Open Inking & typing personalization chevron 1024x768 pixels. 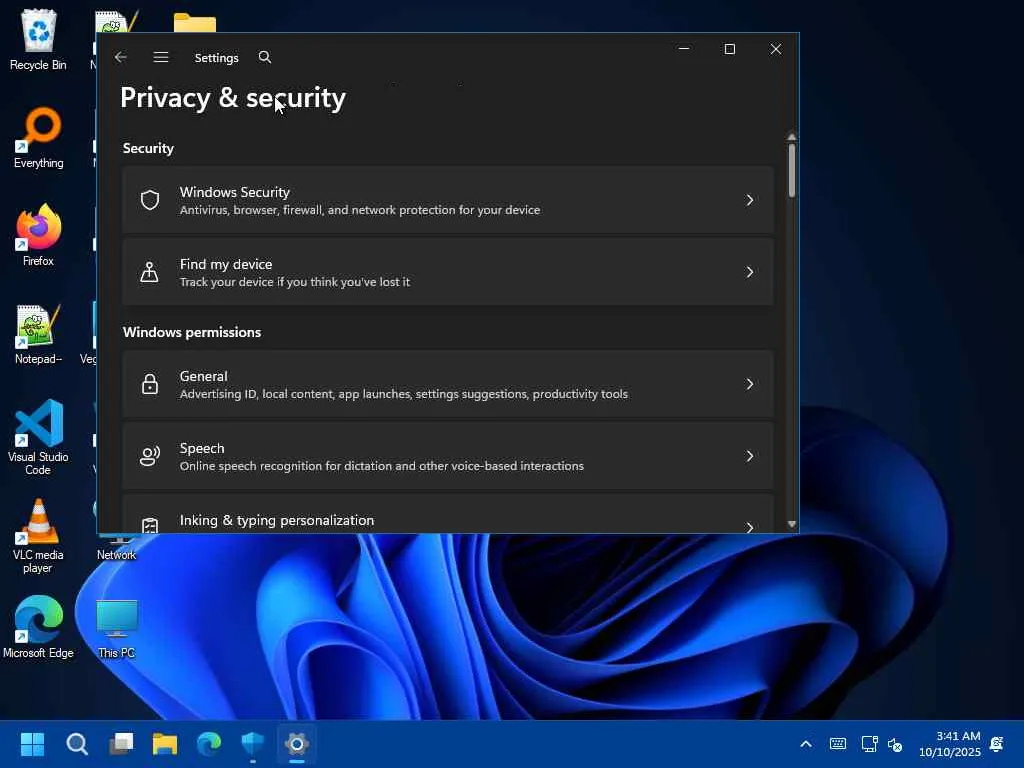[x=750, y=526]
